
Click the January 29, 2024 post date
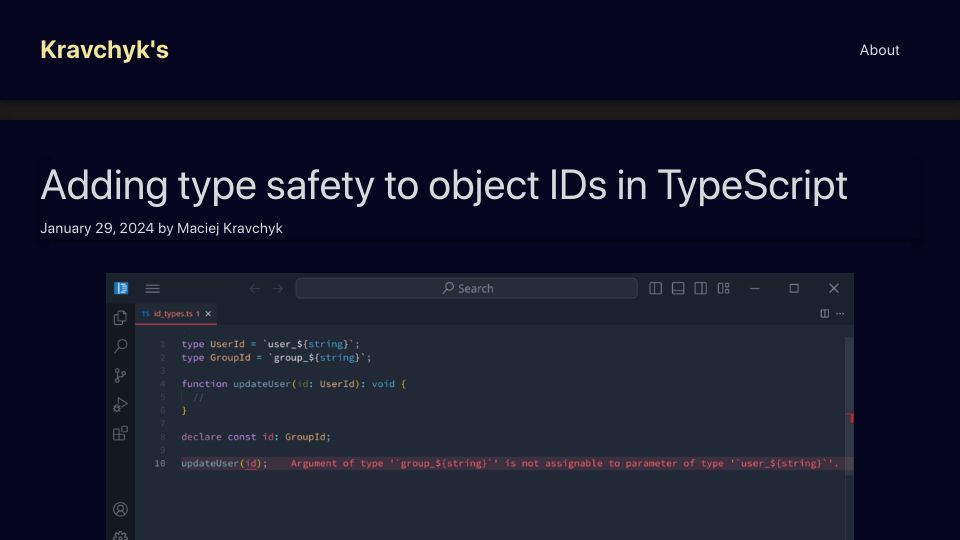pyautogui.click(x=97, y=228)
